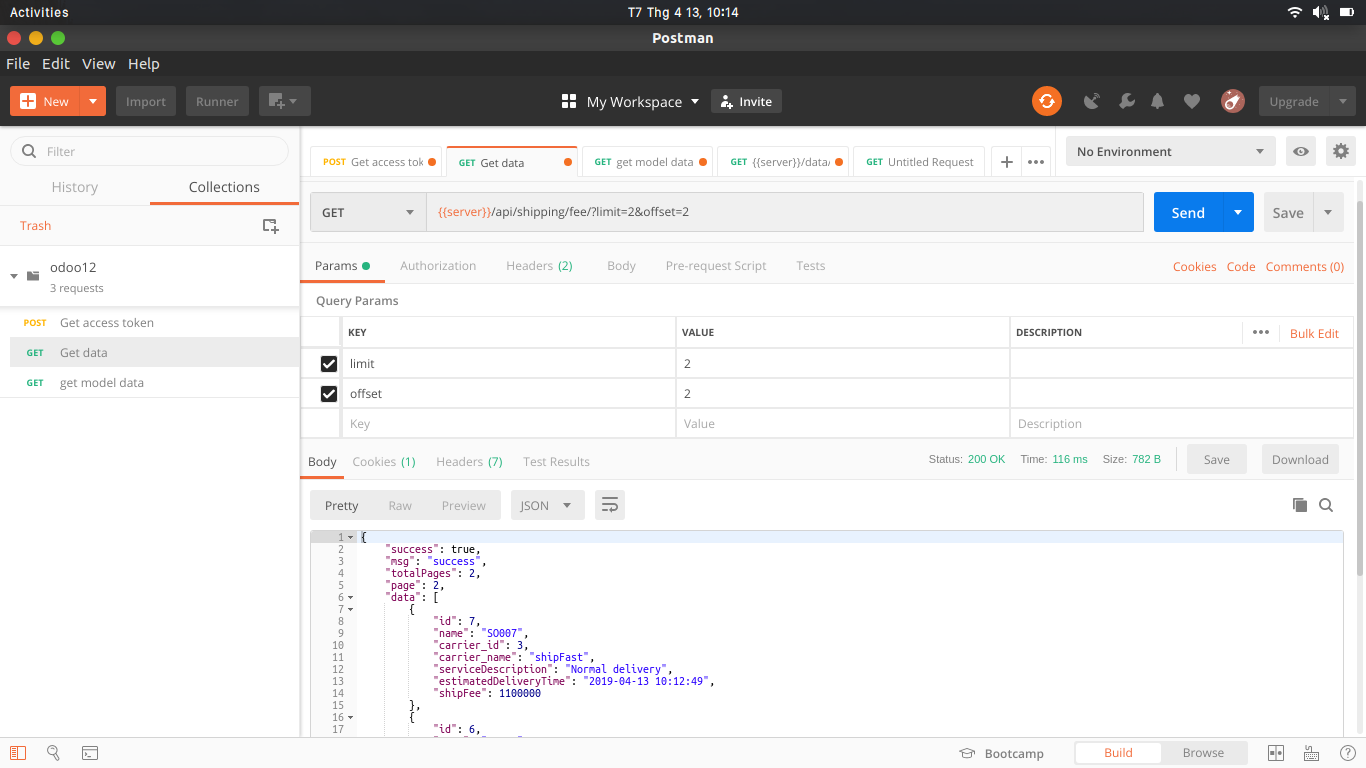
Task: Switch to Browse mode
Action: coord(1203,753)
